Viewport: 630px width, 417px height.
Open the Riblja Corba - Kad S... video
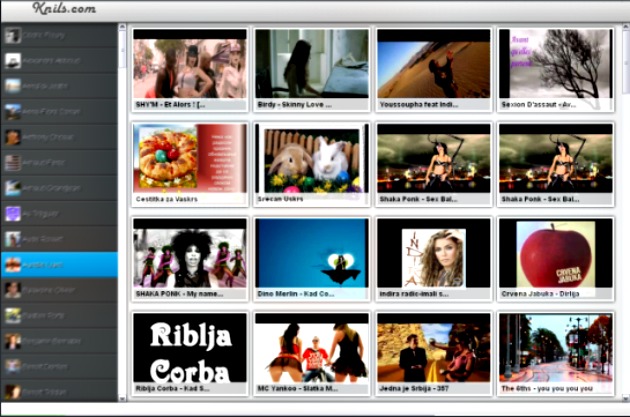tap(190, 354)
